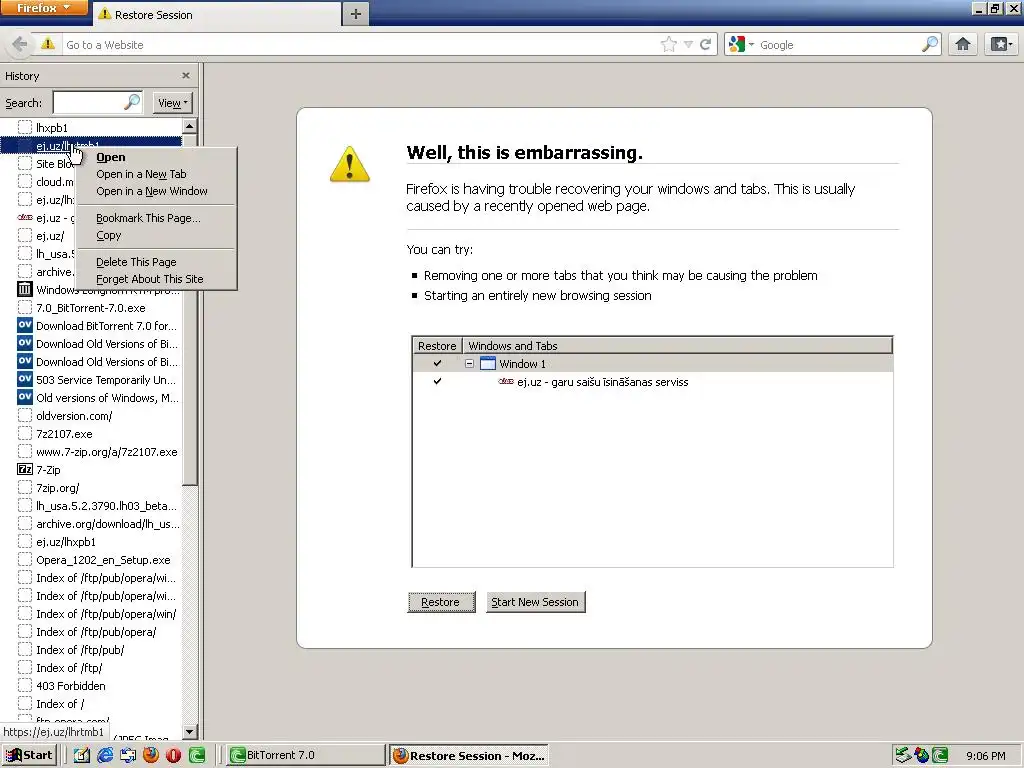Select Download BitTorrent 7.0 for... history entry
The image size is (1024, 768).
(91, 326)
